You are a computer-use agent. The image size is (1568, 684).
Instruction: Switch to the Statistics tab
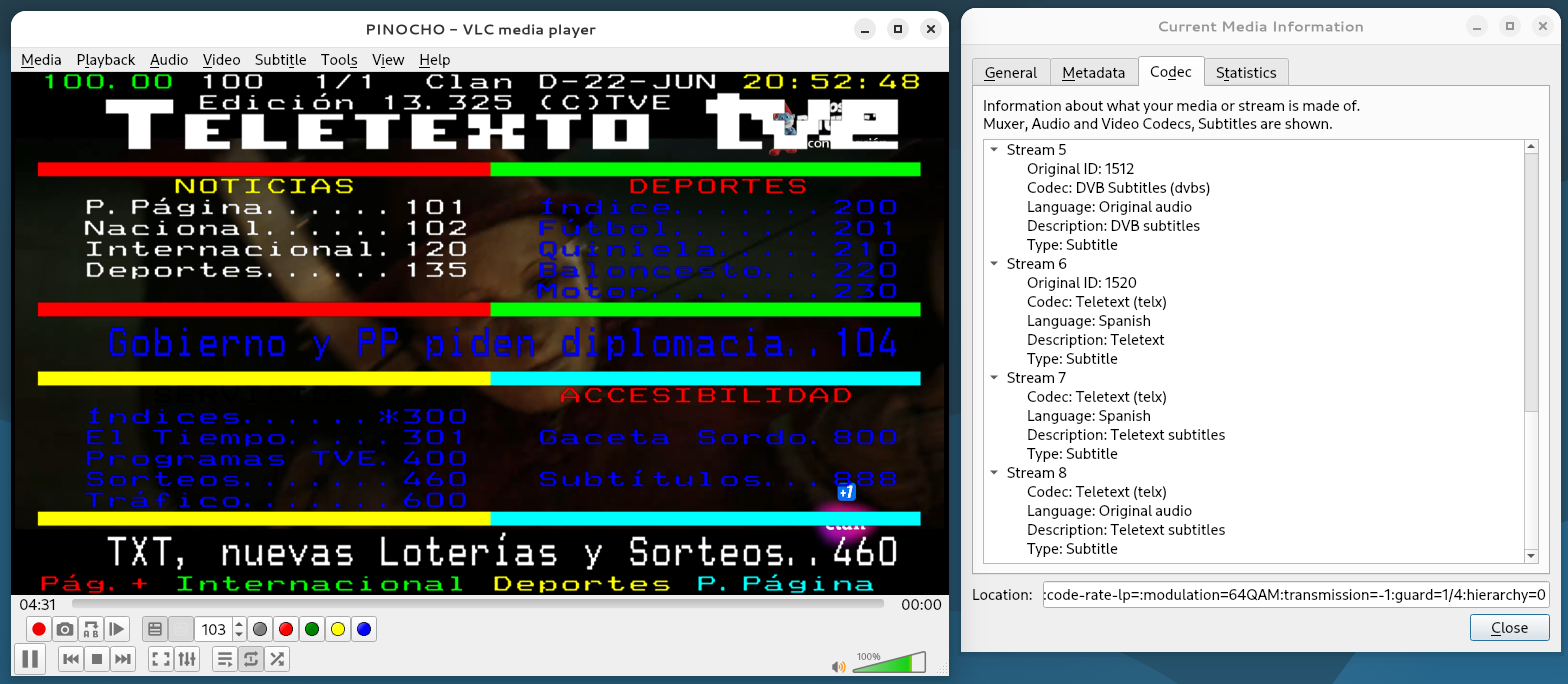[1246, 72]
